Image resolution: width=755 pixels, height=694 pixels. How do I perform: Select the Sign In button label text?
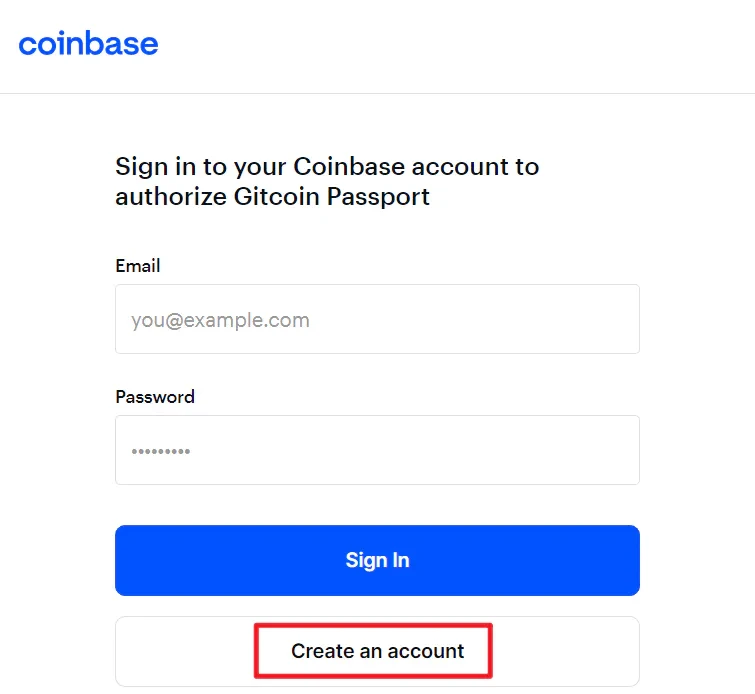377,560
